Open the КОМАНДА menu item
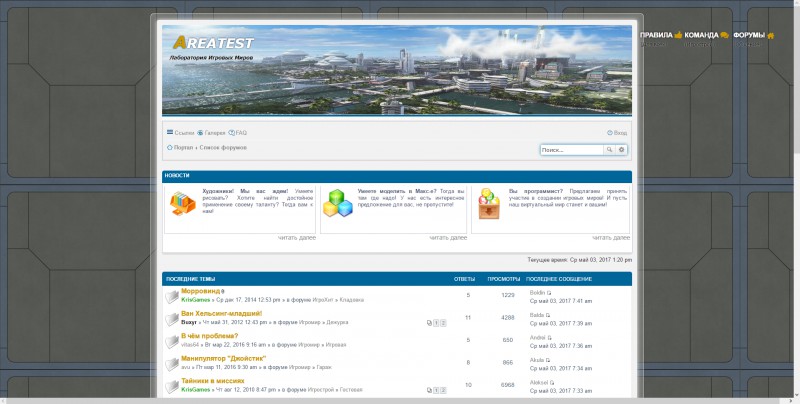The width and height of the screenshot is (800, 404). [701, 35]
